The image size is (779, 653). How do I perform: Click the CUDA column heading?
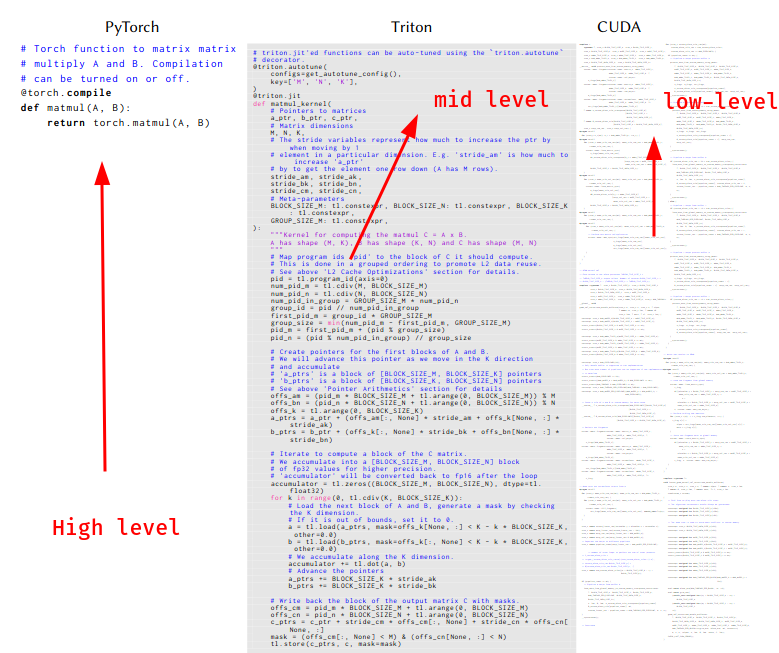(x=619, y=27)
